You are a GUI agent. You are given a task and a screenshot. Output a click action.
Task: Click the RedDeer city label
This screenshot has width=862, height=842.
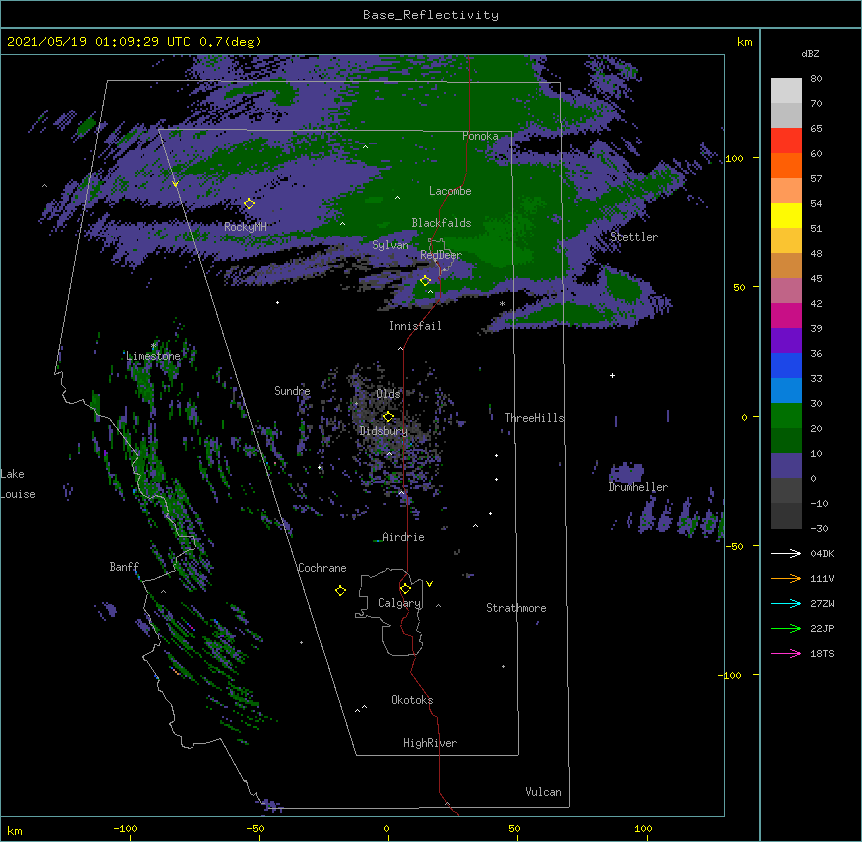pyautogui.click(x=441, y=255)
